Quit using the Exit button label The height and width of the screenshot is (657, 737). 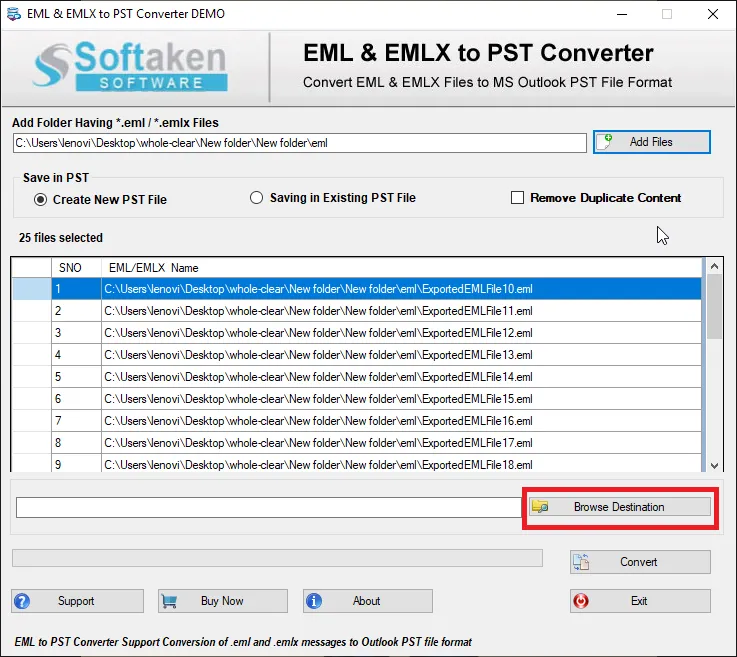coord(639,601)
